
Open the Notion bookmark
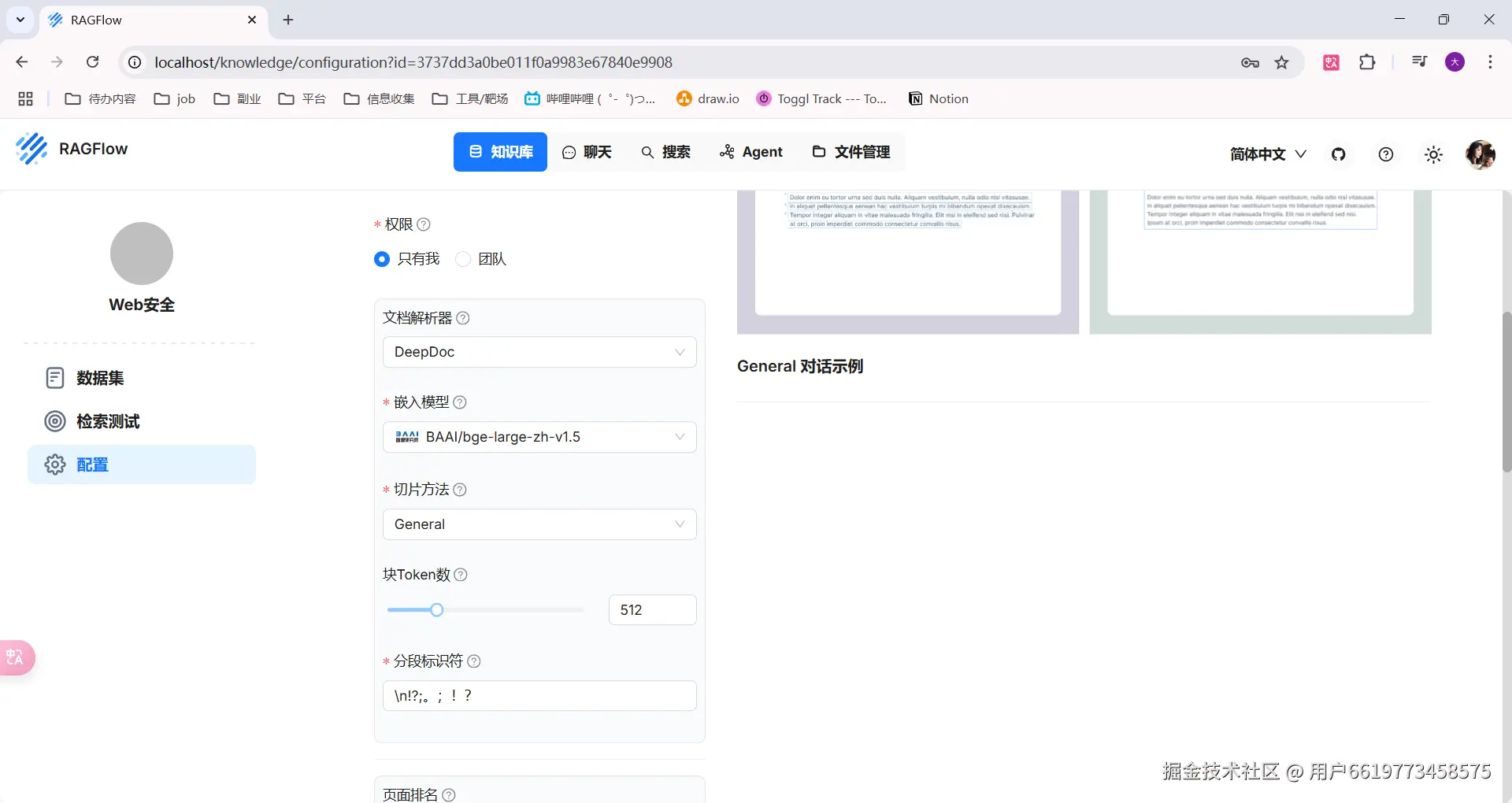[x=938, y=98]
